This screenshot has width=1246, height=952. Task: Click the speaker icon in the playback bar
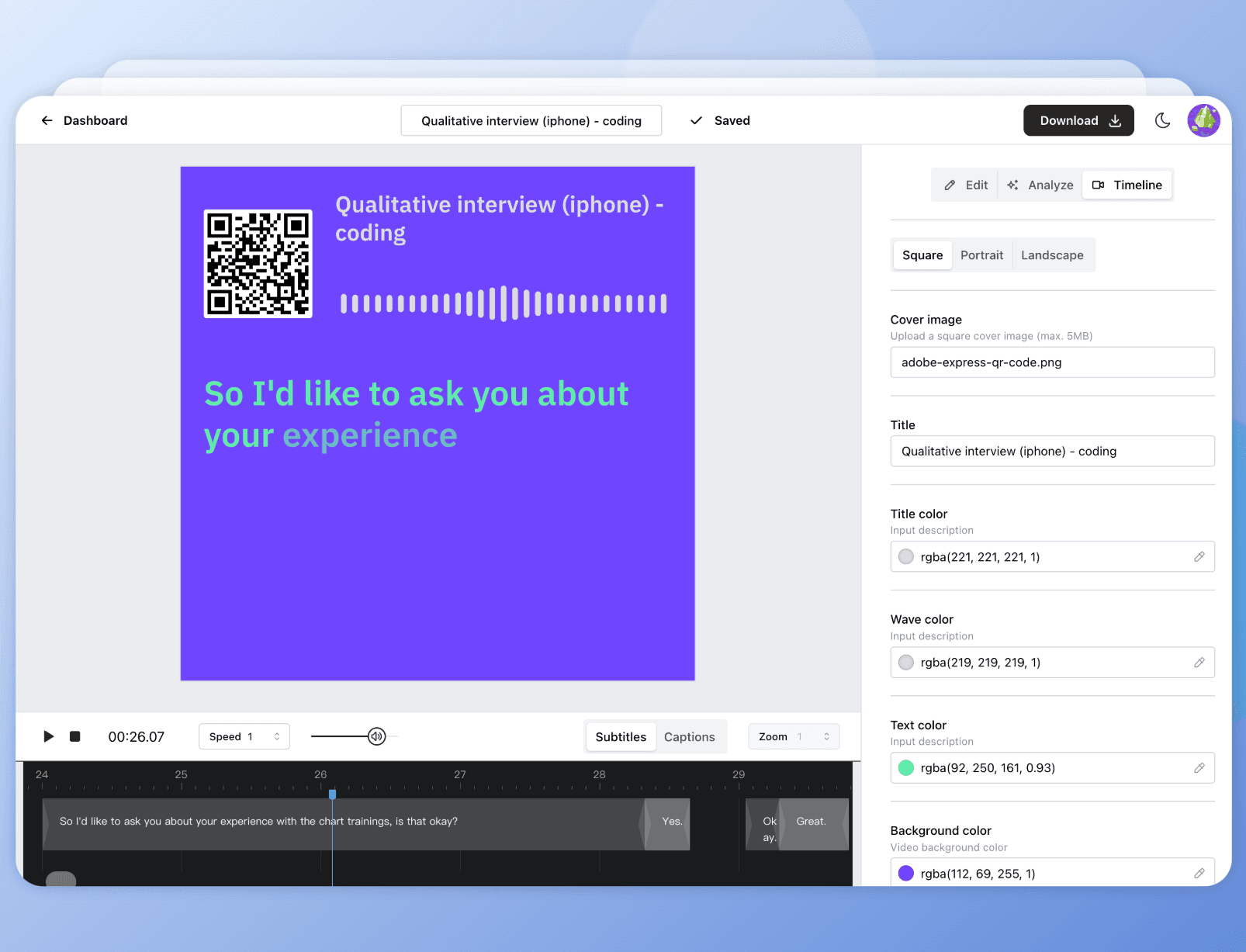coord(377,736)
